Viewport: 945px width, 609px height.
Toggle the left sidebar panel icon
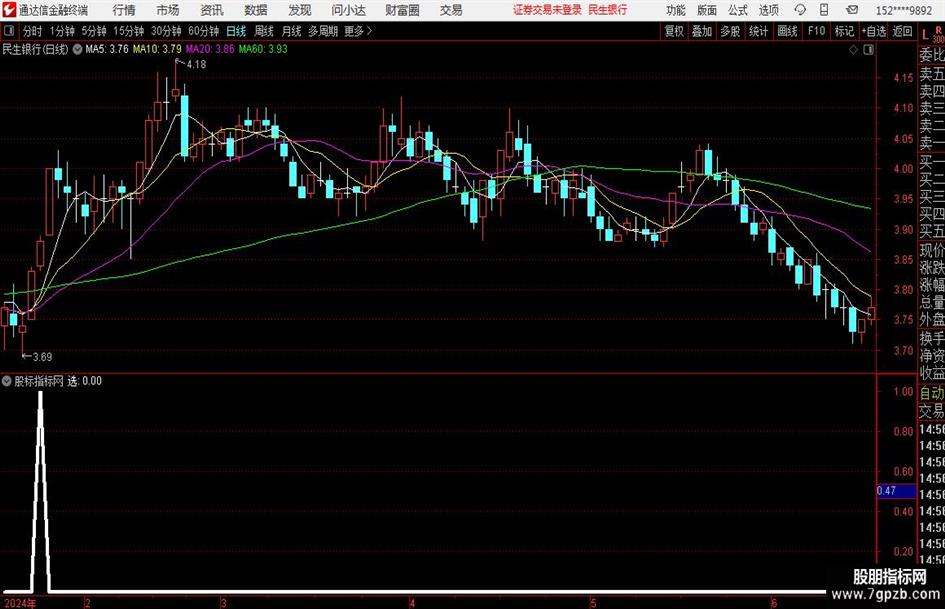point(8,31)
